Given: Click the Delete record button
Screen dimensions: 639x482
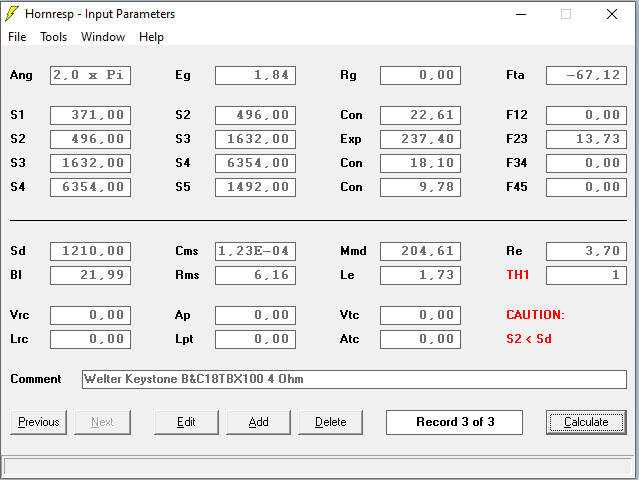Looking at the screenshot, I should click(x=331, y=422).
